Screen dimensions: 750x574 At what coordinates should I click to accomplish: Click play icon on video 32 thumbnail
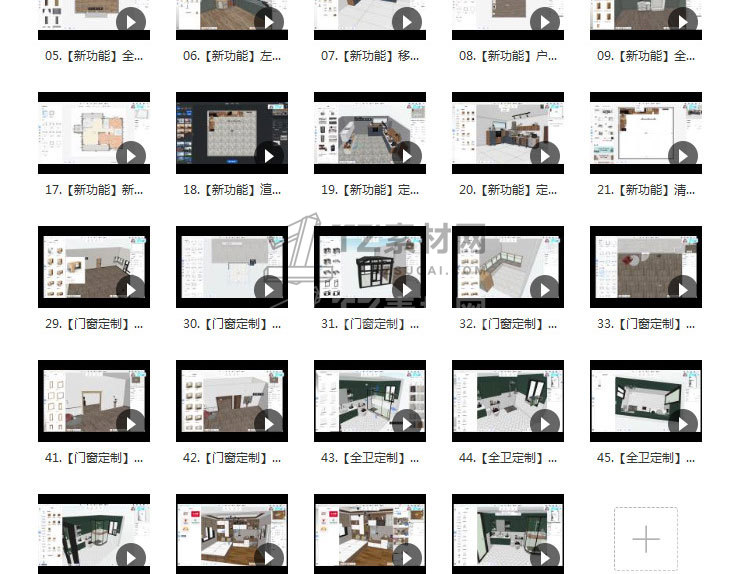[x=545, y=289]
